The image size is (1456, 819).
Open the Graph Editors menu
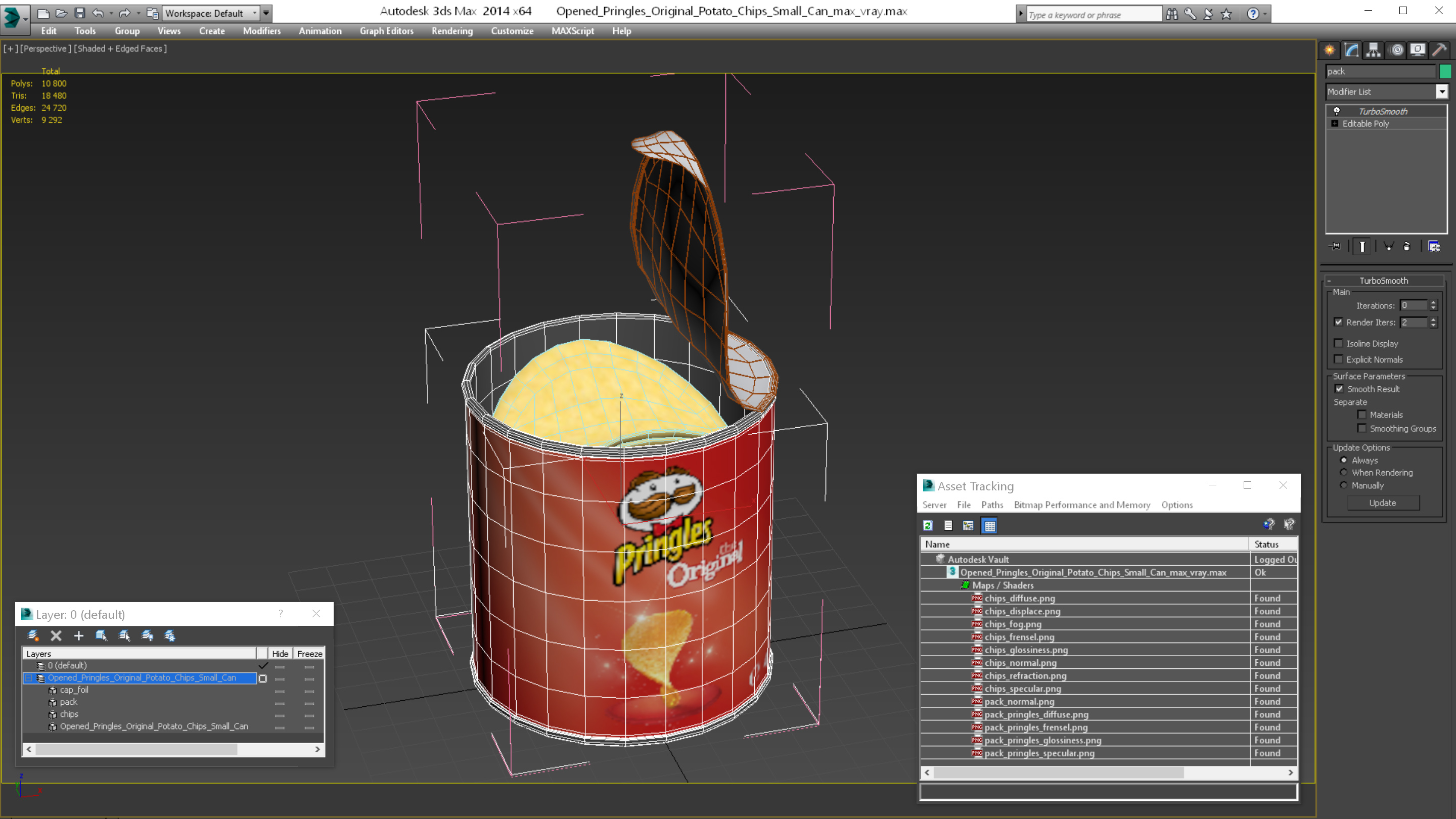point(387,31)
